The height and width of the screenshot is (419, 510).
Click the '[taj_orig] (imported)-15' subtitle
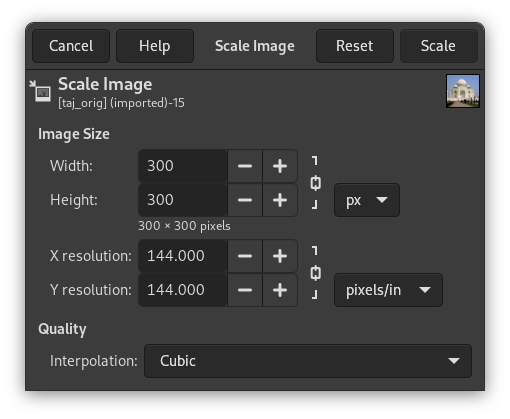coord(121,103)
